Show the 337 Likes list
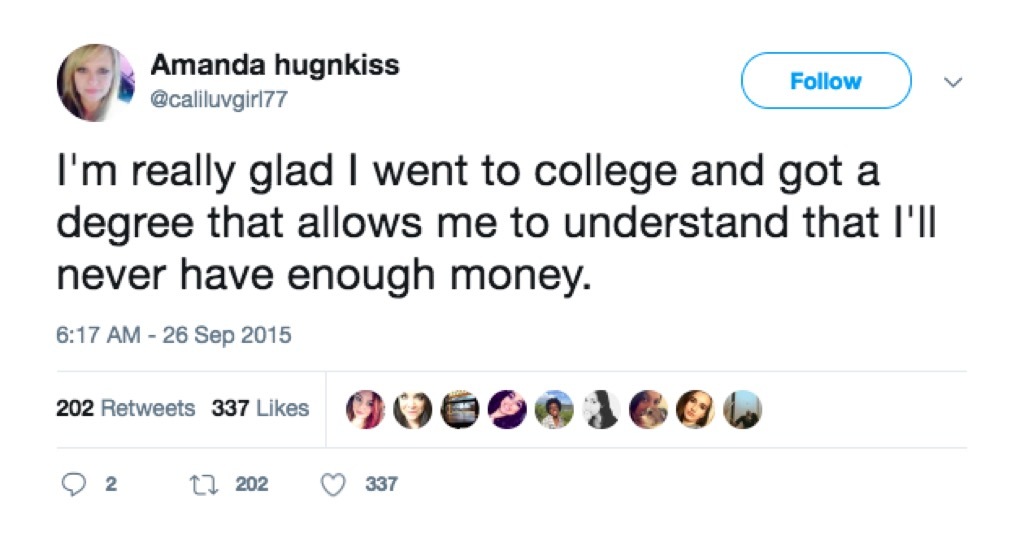Image resolution: width=1024 pixels, height=538 pixels. click(x=260, y=408)
